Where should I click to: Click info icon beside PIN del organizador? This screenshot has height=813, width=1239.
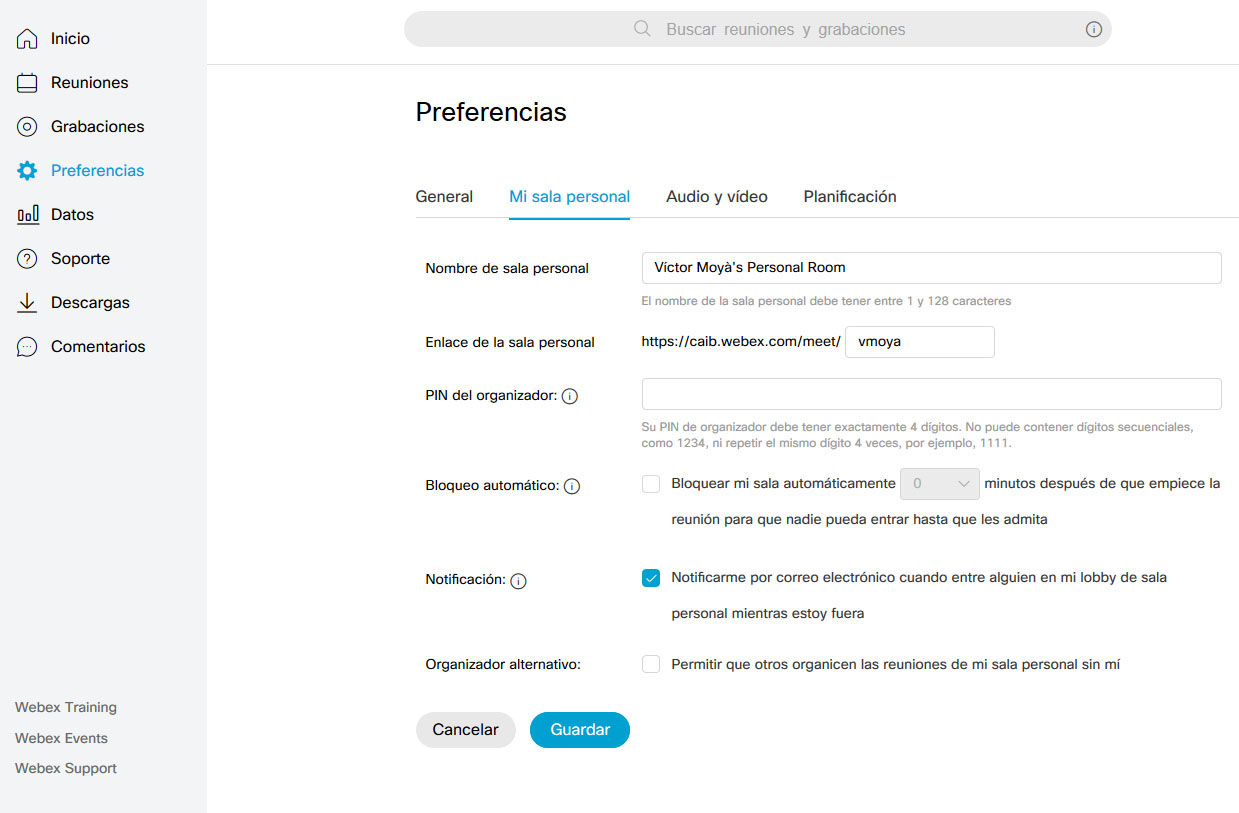click(x=570, y=397)
